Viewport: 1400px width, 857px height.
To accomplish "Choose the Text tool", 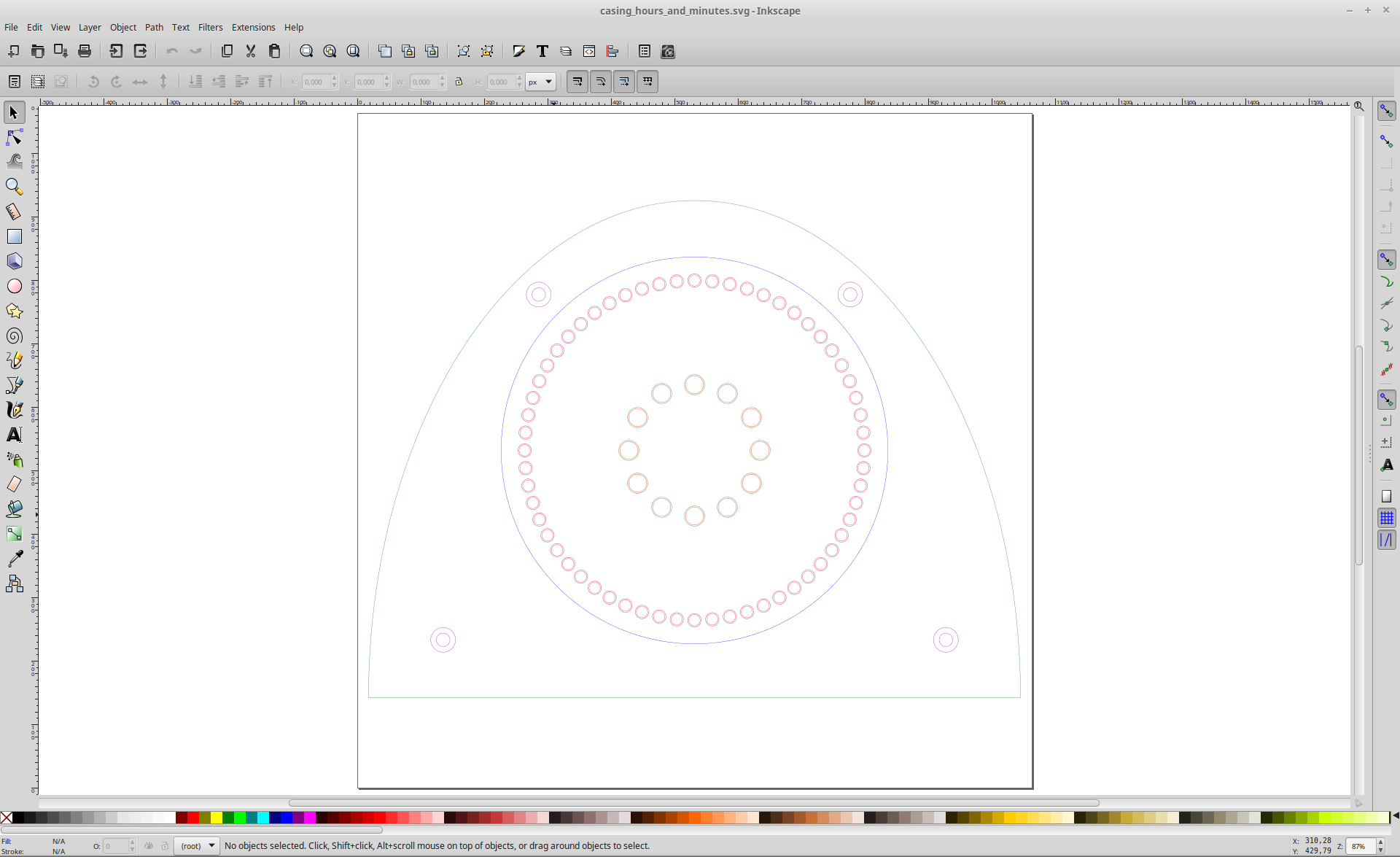I will pos(13,434).
